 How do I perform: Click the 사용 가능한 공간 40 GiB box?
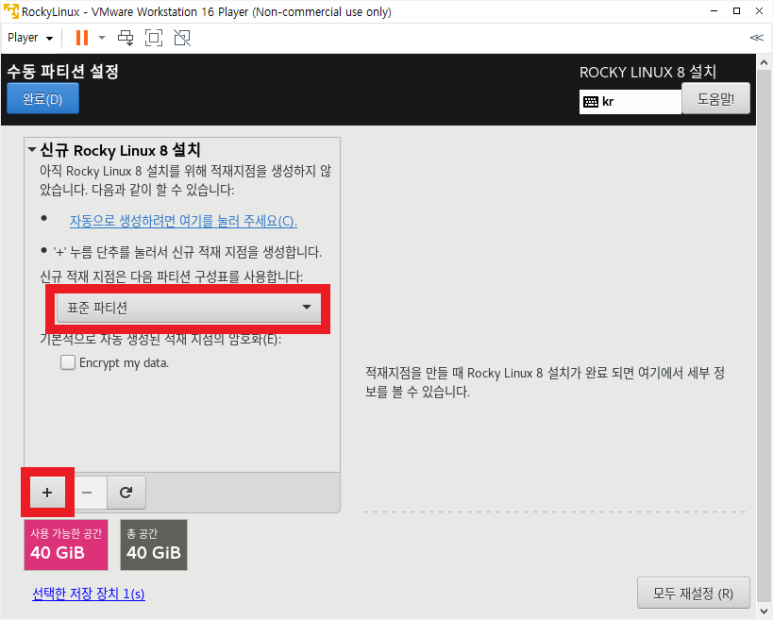[x=66, y=545]
